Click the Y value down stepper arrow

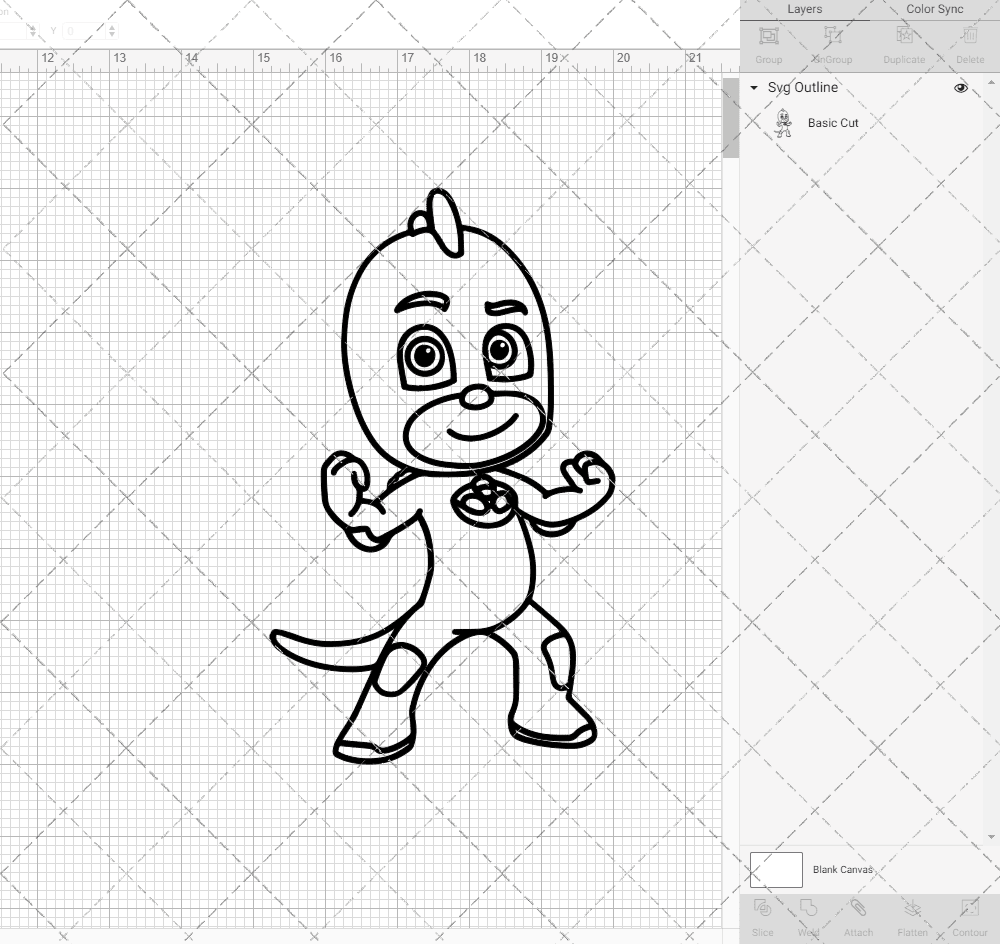(113, 35)
